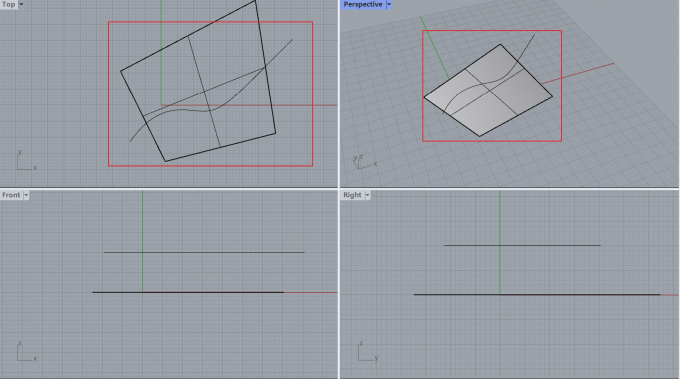Expand the Front viewport menu arrow

26,195
